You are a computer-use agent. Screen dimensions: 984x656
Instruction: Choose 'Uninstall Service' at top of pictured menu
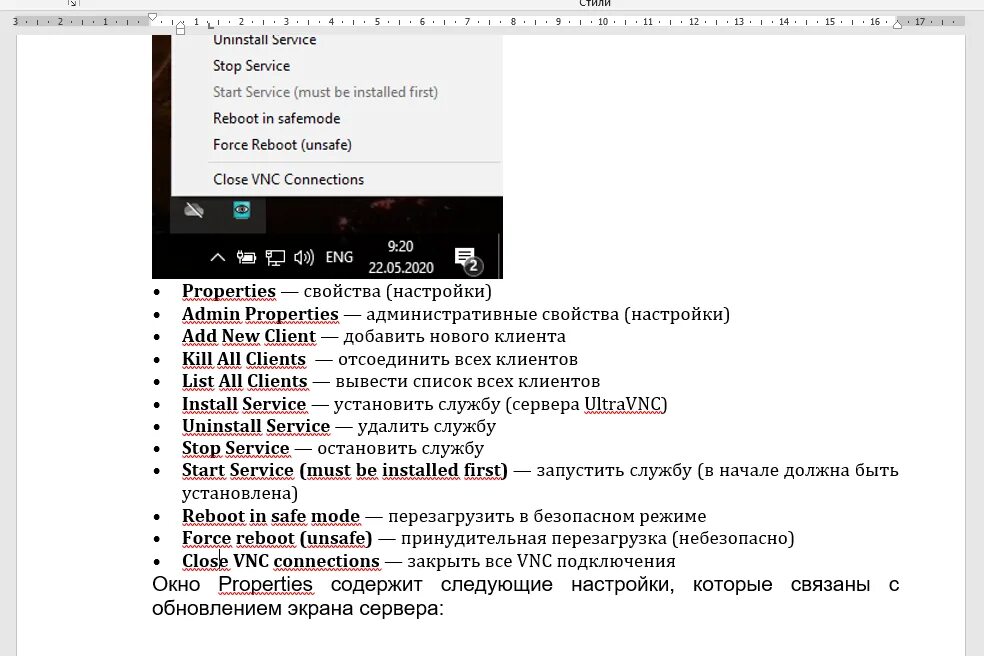[x=264, y=40]
